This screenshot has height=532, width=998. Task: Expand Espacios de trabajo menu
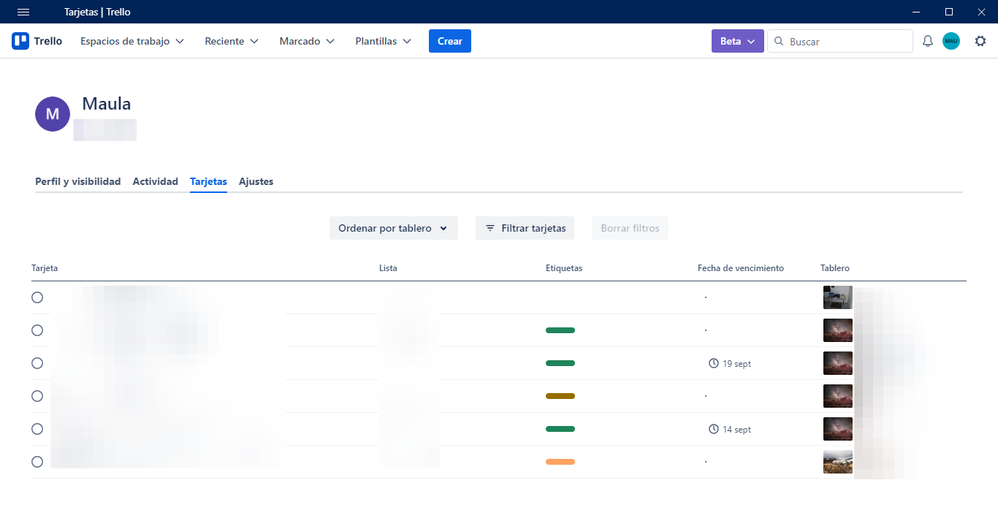[132, 41]
